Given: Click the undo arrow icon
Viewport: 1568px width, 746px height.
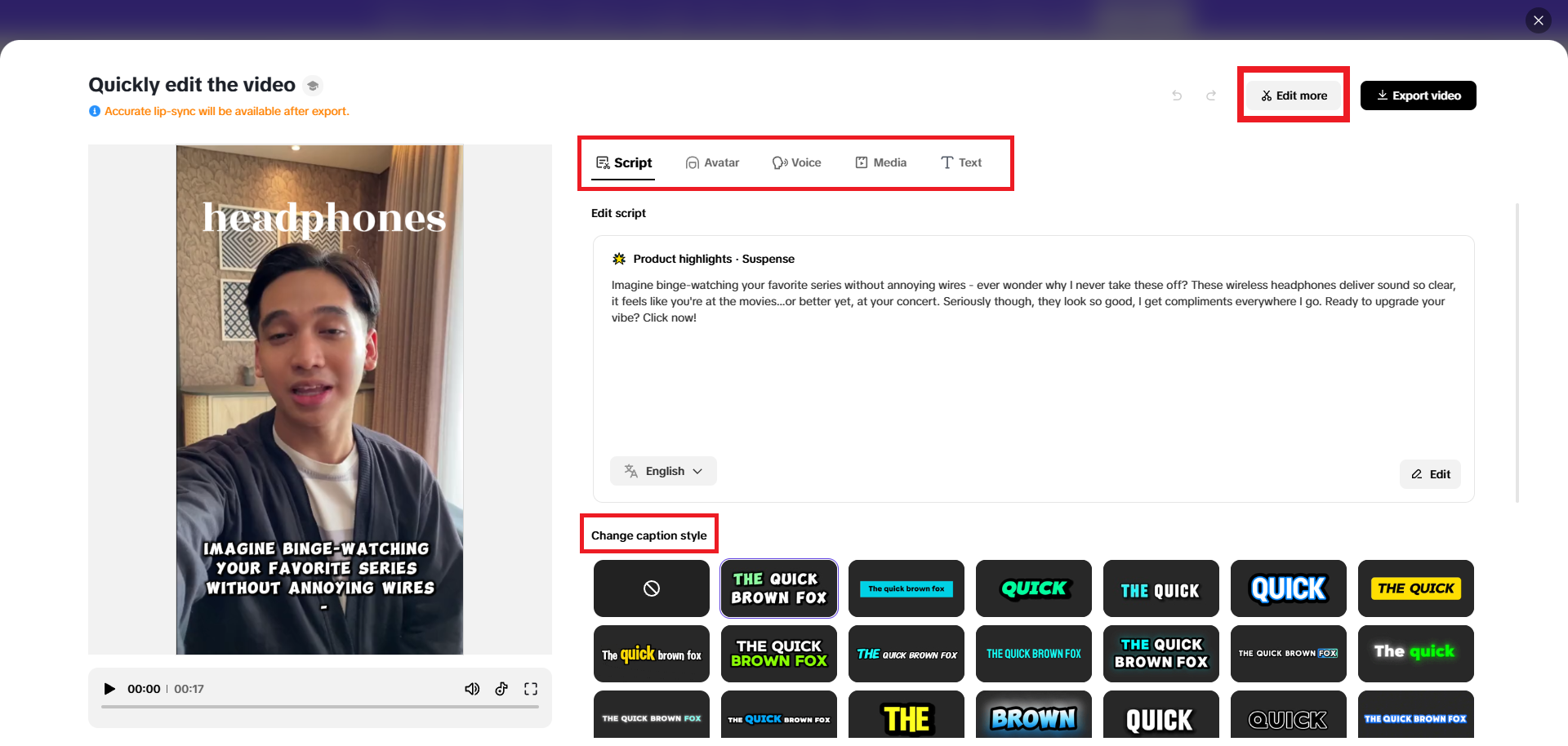Looking at the screenshot, I should pos(1177,95).
